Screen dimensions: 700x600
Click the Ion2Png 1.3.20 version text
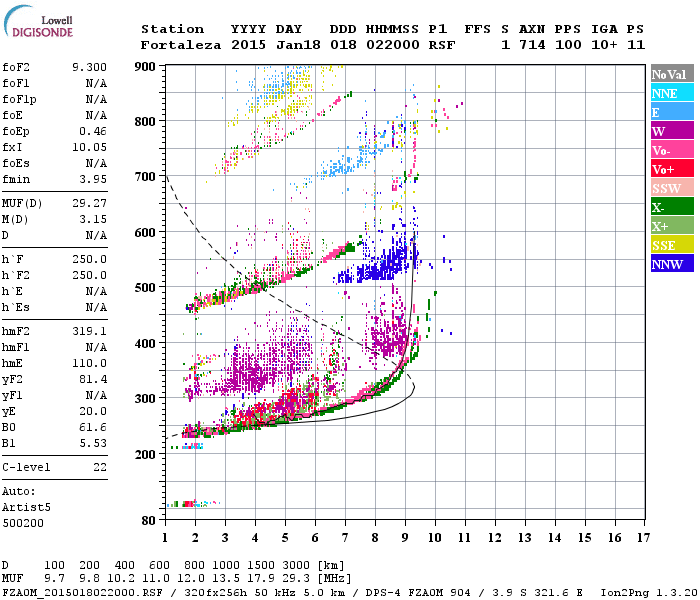(x=649, y=593)
